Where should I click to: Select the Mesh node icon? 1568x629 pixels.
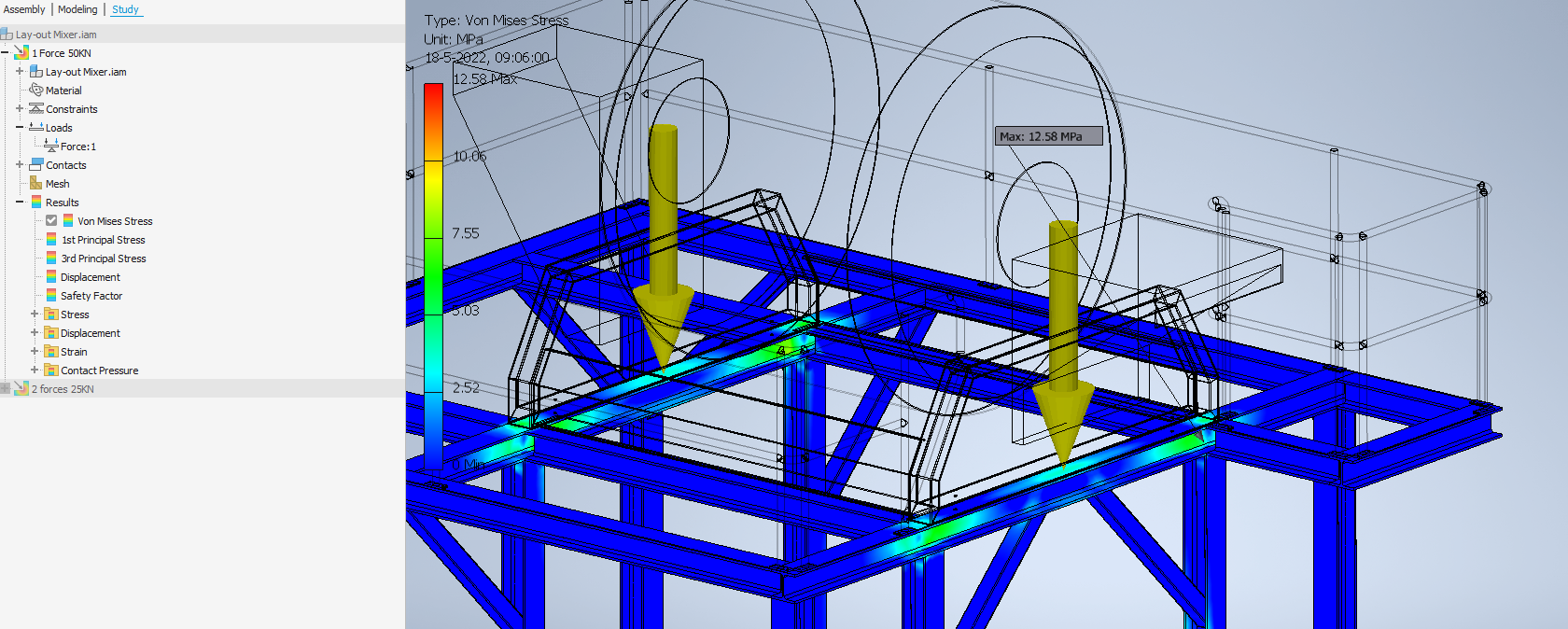coord(36,184)
